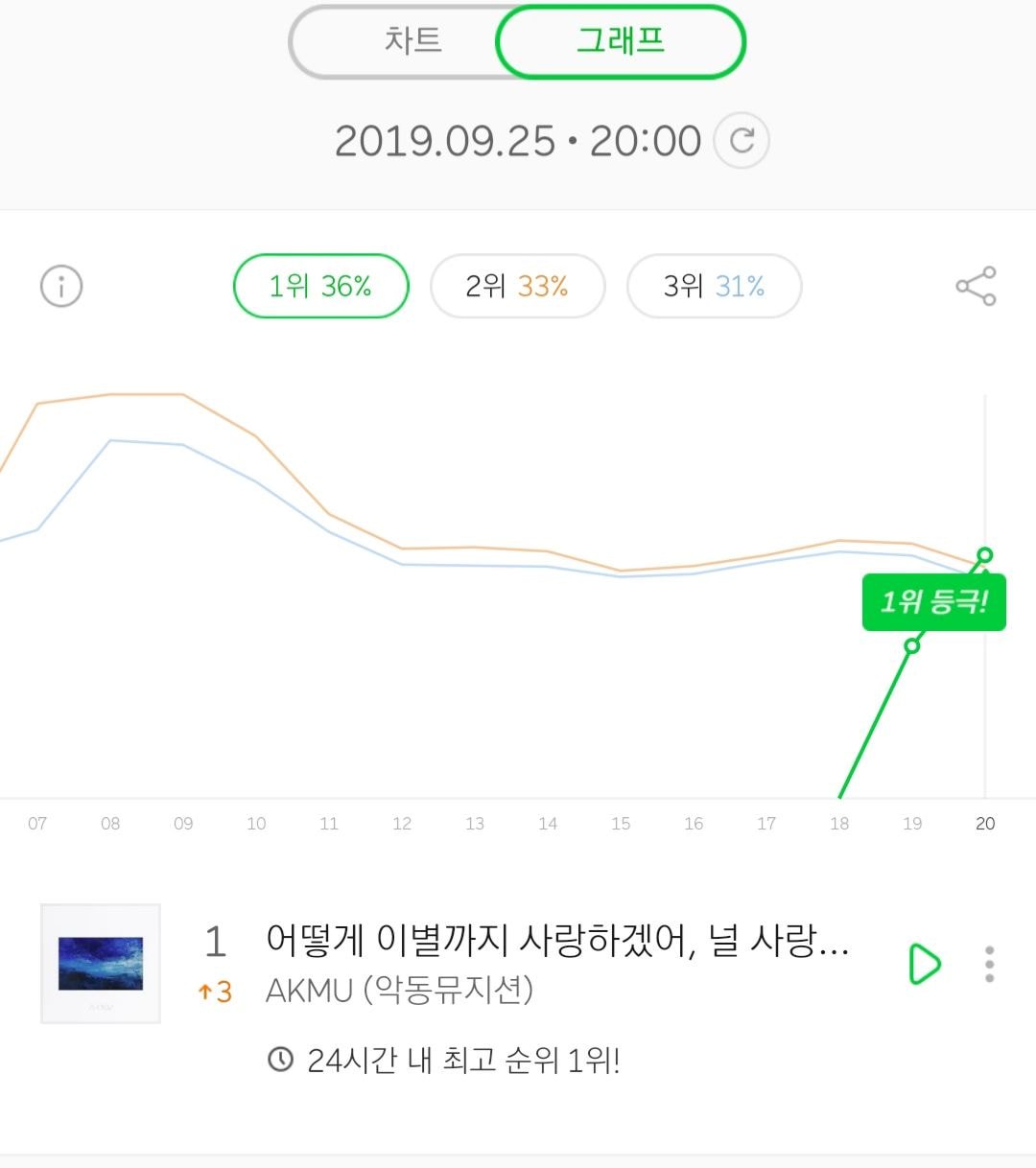Tap the share graph icon
Screen dimensions: 1036x1168
(x=976, y=286)
